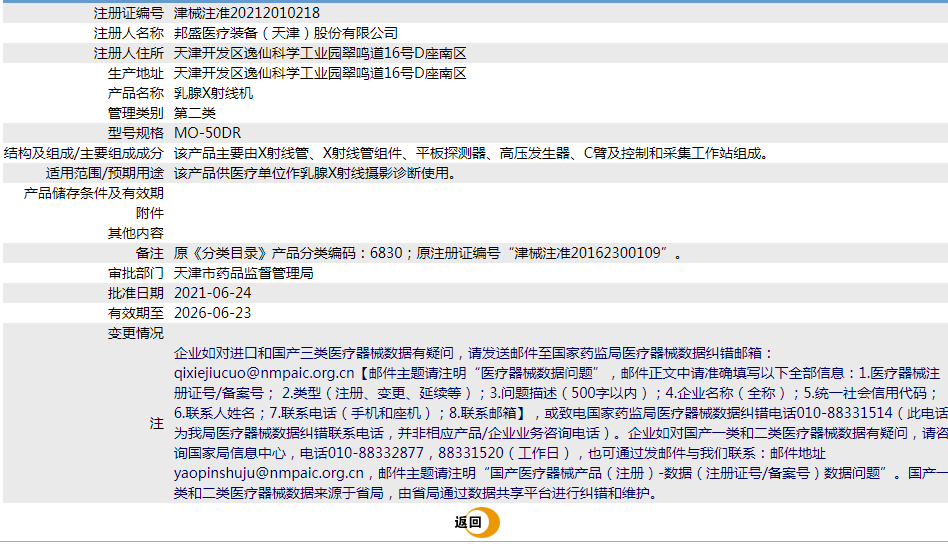Click the remark containing 津械注准20162300109
The height and width of the screenshot is (544, 948).
pyautogui.click(x=428, y=253)
